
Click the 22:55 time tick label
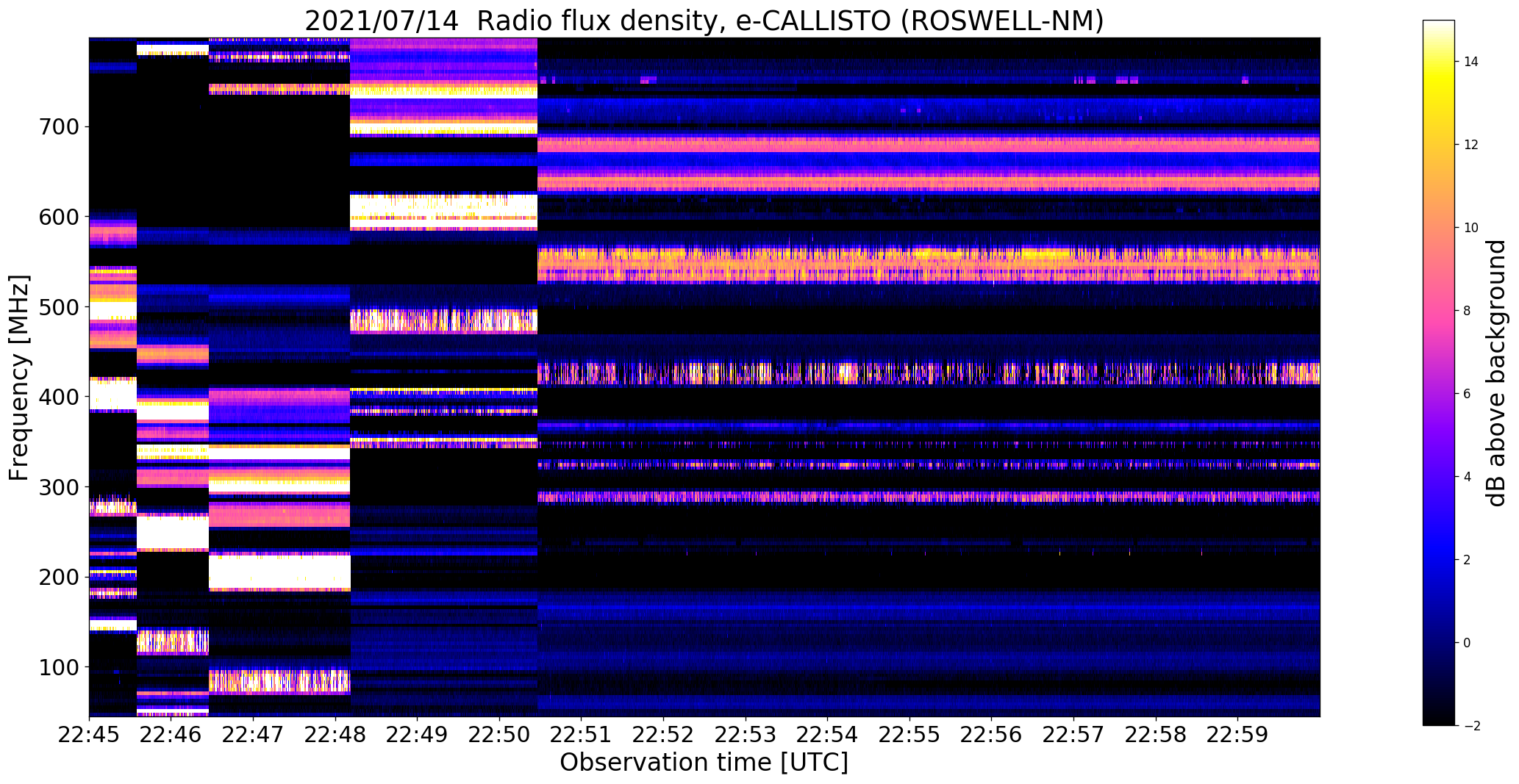tap(909, 735)
